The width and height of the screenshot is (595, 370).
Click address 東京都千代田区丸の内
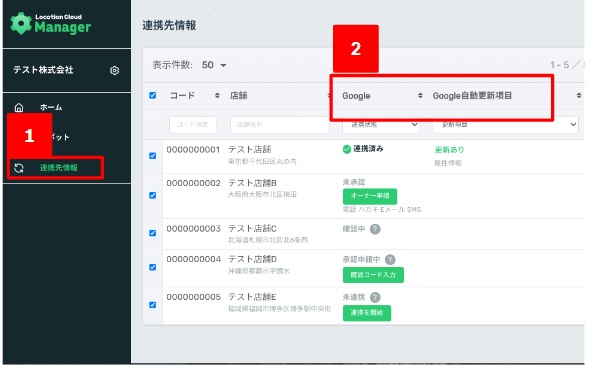(x=262, y=162)
